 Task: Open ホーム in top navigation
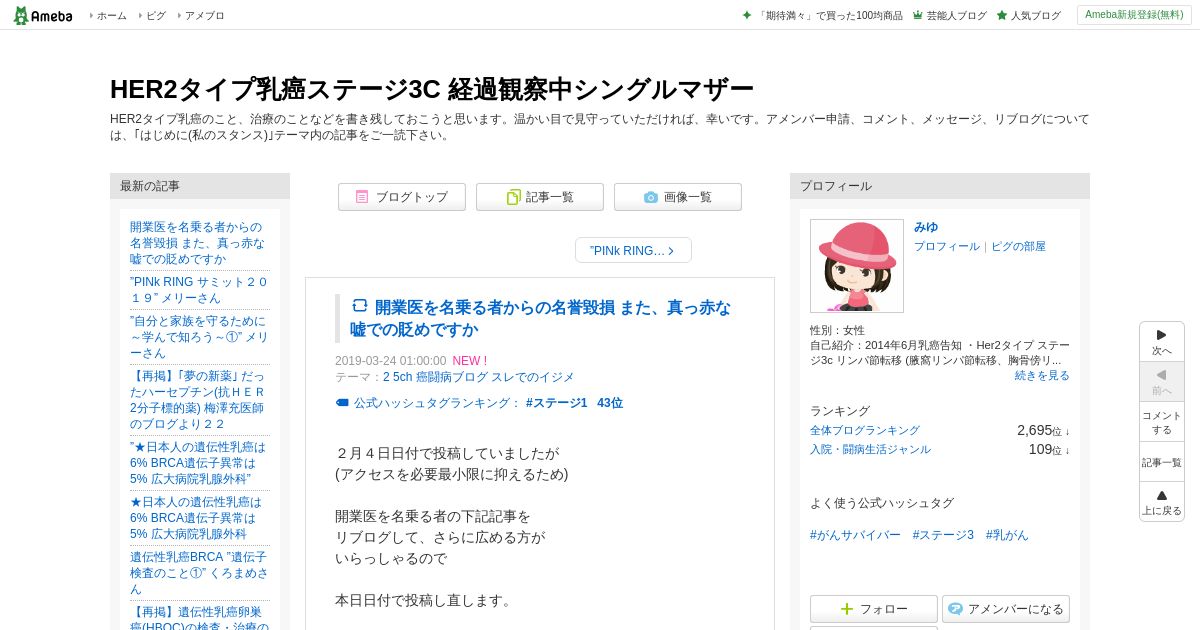(111, 16)
